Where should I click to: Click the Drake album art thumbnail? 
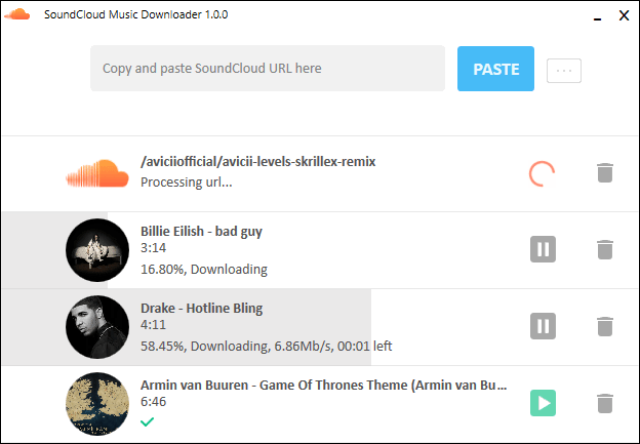coord(97,327)
